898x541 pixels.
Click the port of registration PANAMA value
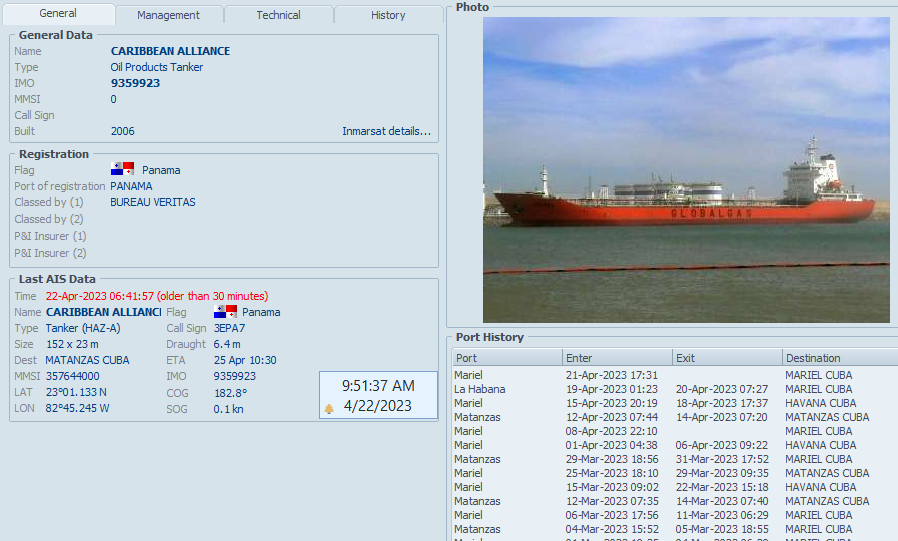pos(131,186)
